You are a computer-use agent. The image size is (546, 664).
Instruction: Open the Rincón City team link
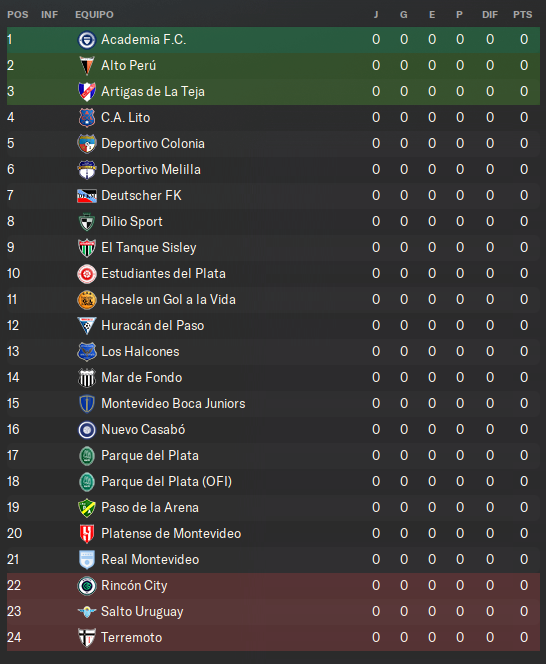click(134, 586)
